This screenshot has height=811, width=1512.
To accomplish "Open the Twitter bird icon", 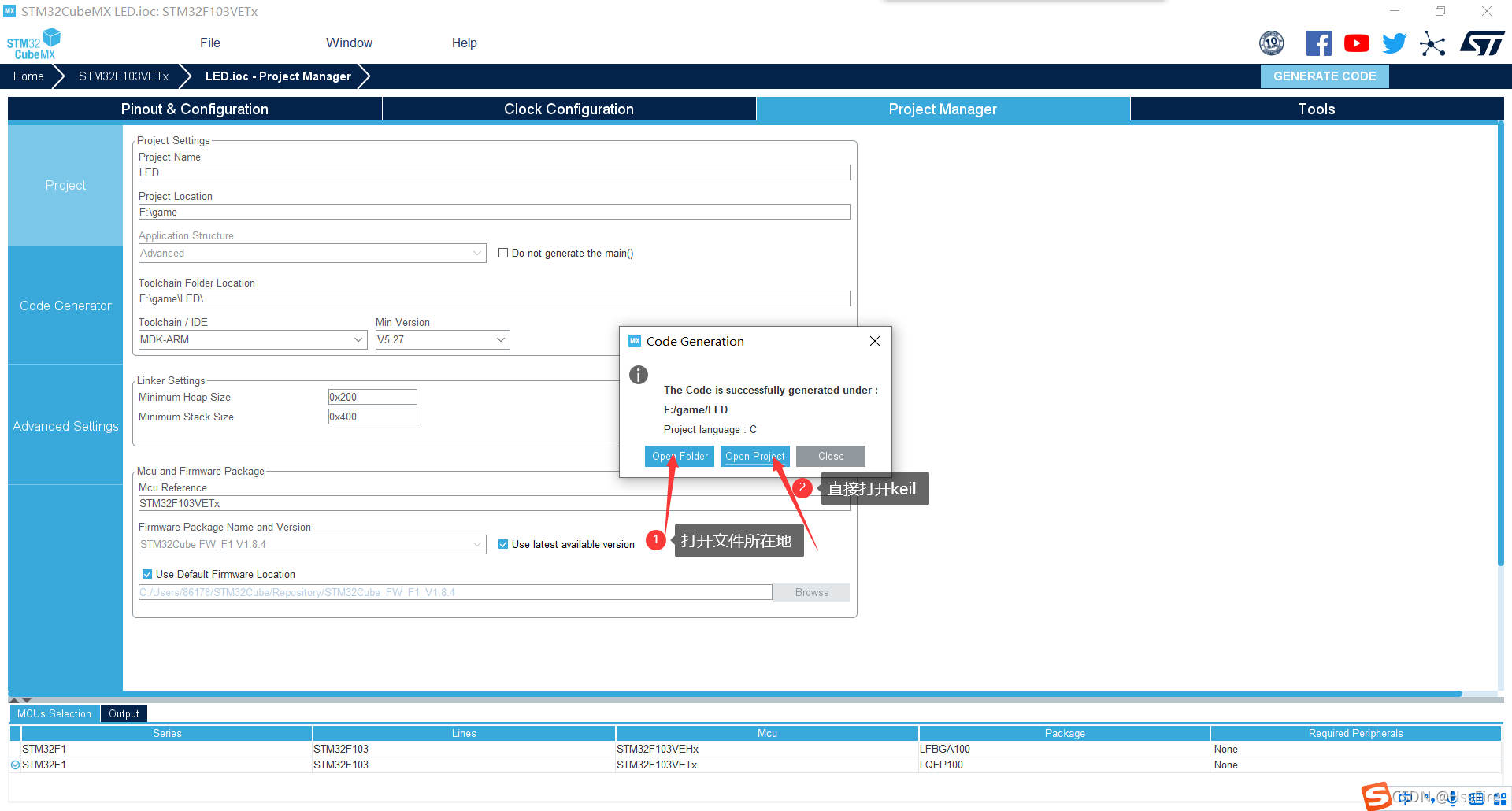I will pyautogui.click(x=1394, y=43).
